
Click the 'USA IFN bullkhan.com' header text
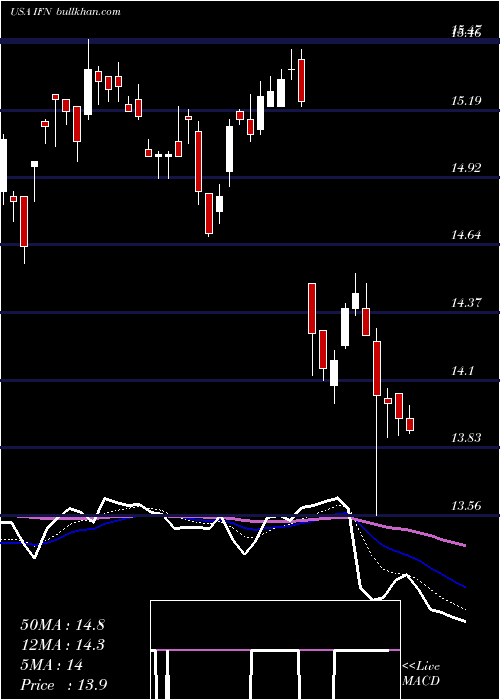(66, 12)
